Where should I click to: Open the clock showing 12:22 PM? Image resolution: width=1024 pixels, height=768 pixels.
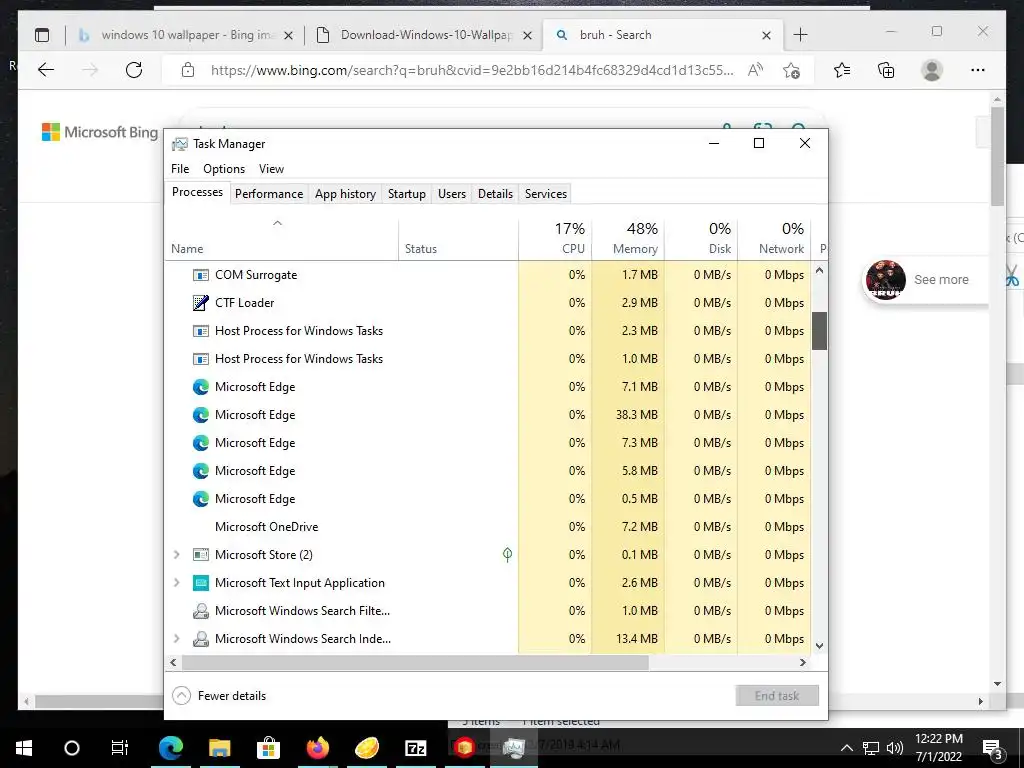coord(938,748)
